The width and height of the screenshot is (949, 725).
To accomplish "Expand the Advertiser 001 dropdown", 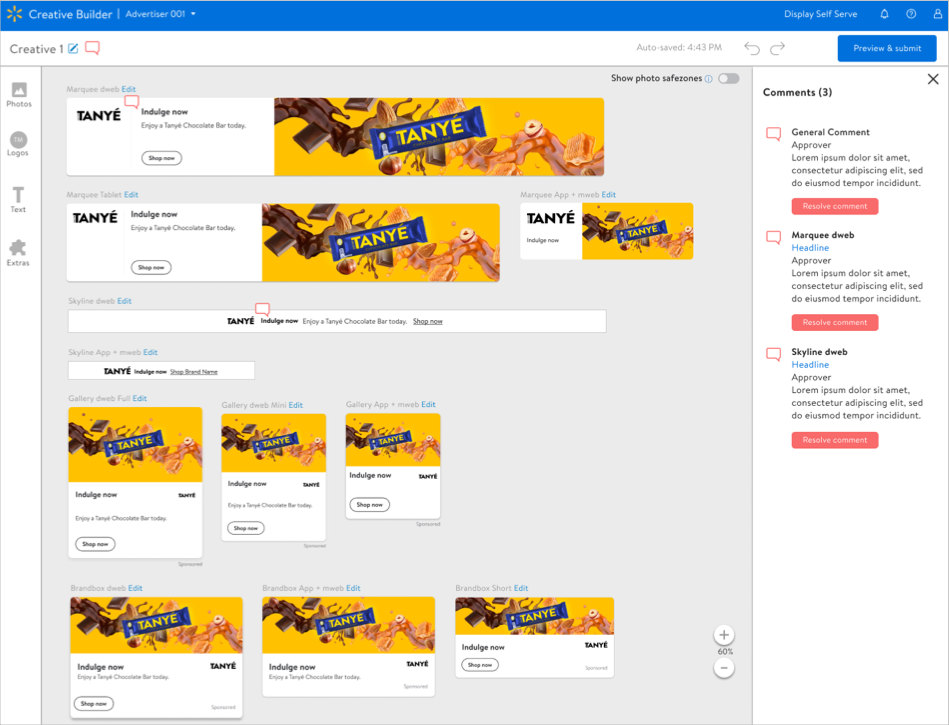I will click(x=160, y=14).
